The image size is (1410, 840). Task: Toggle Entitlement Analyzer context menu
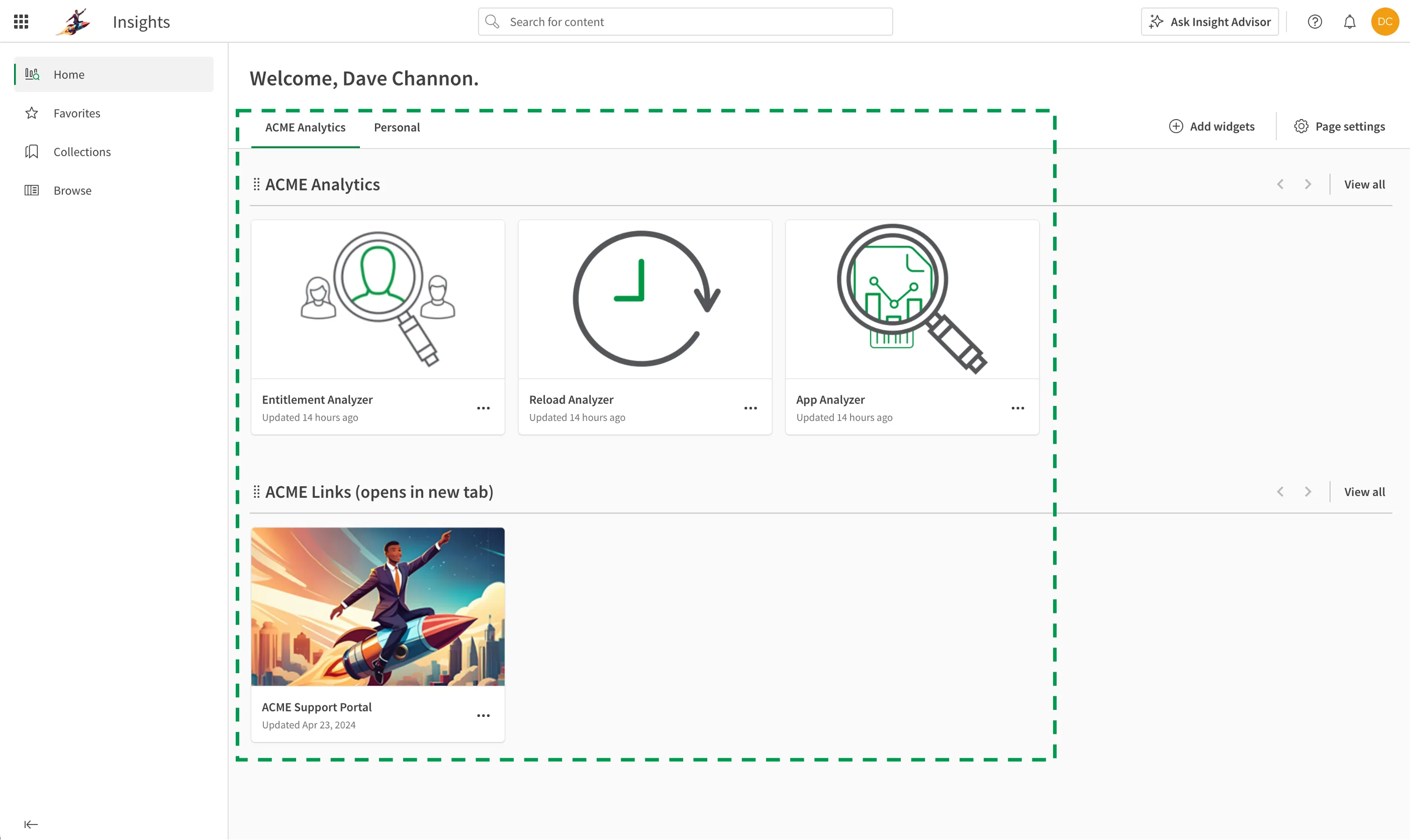click(x=484, y=408)
